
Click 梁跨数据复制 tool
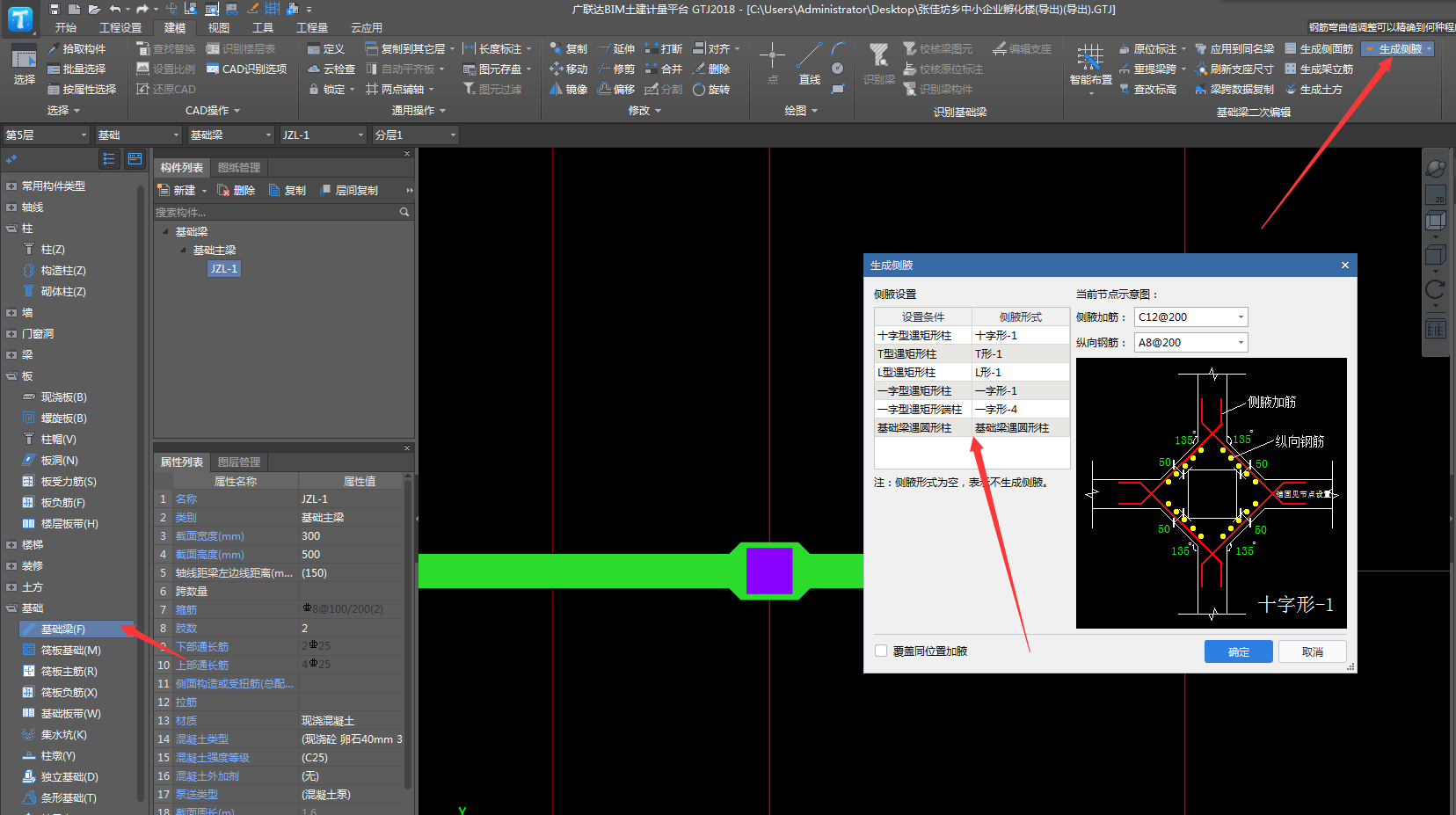tap(1234, 90)
